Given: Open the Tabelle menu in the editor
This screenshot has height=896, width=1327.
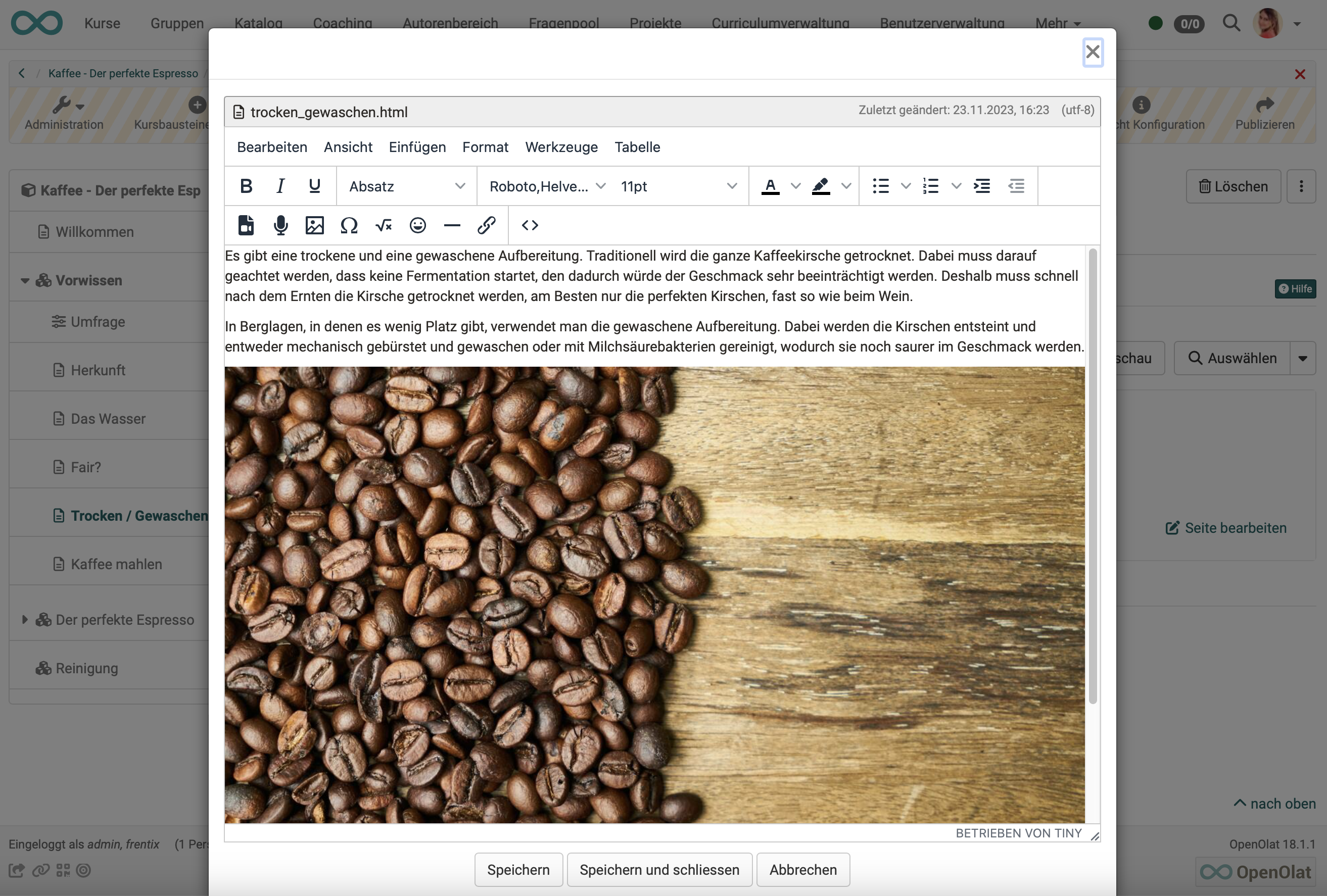Looking at the screenshot, I should coord(637,146).
